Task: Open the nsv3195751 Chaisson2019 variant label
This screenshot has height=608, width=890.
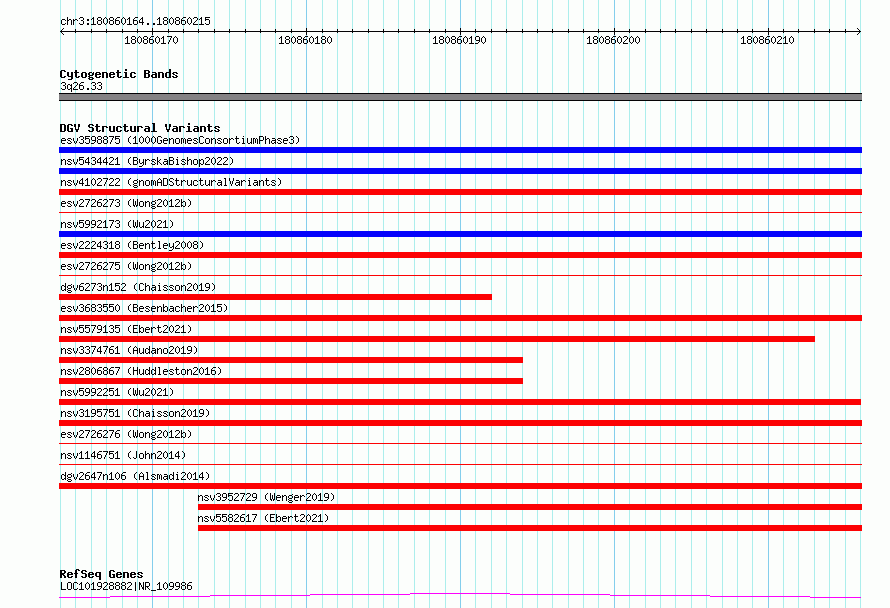Action: point(135,413)
